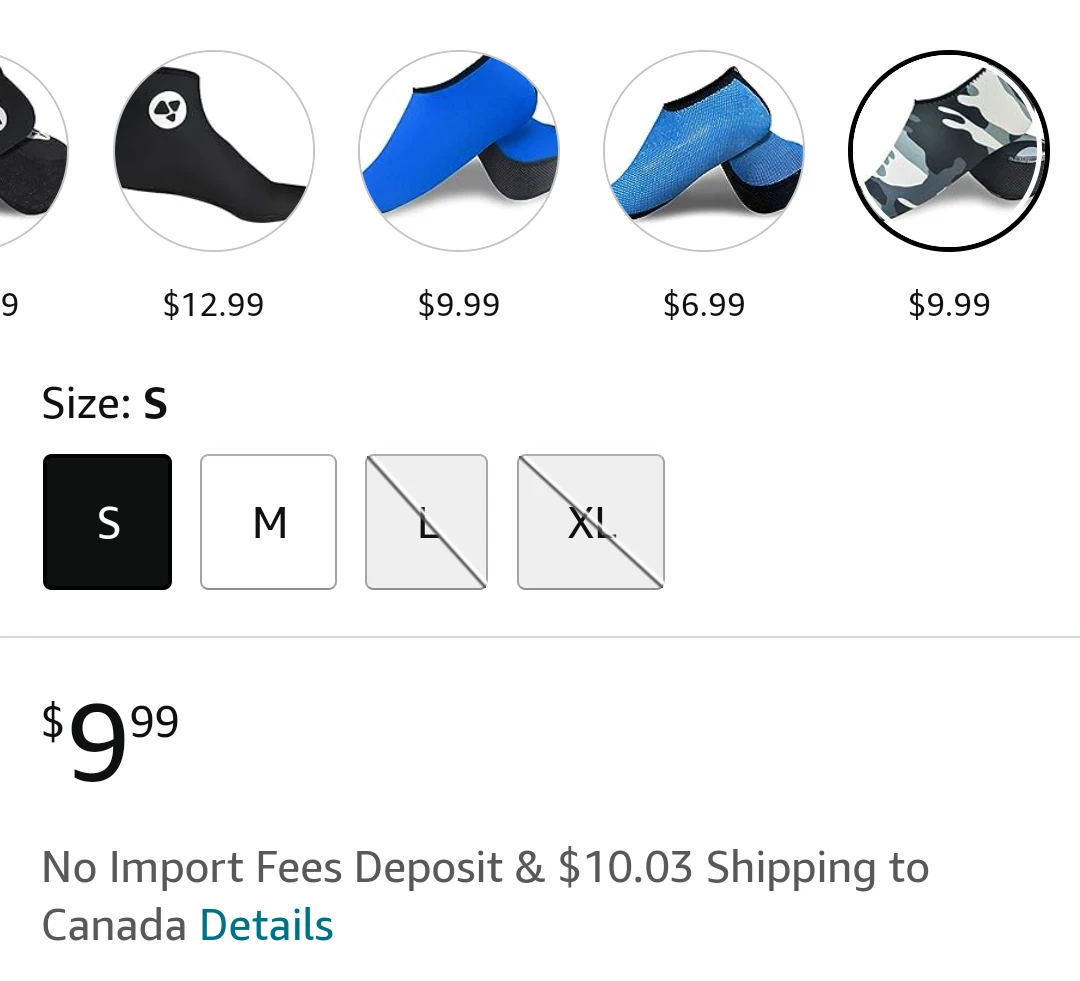Screen dimensions: 1080x981
Task: Choose size M option
Action: coord(269,522)
